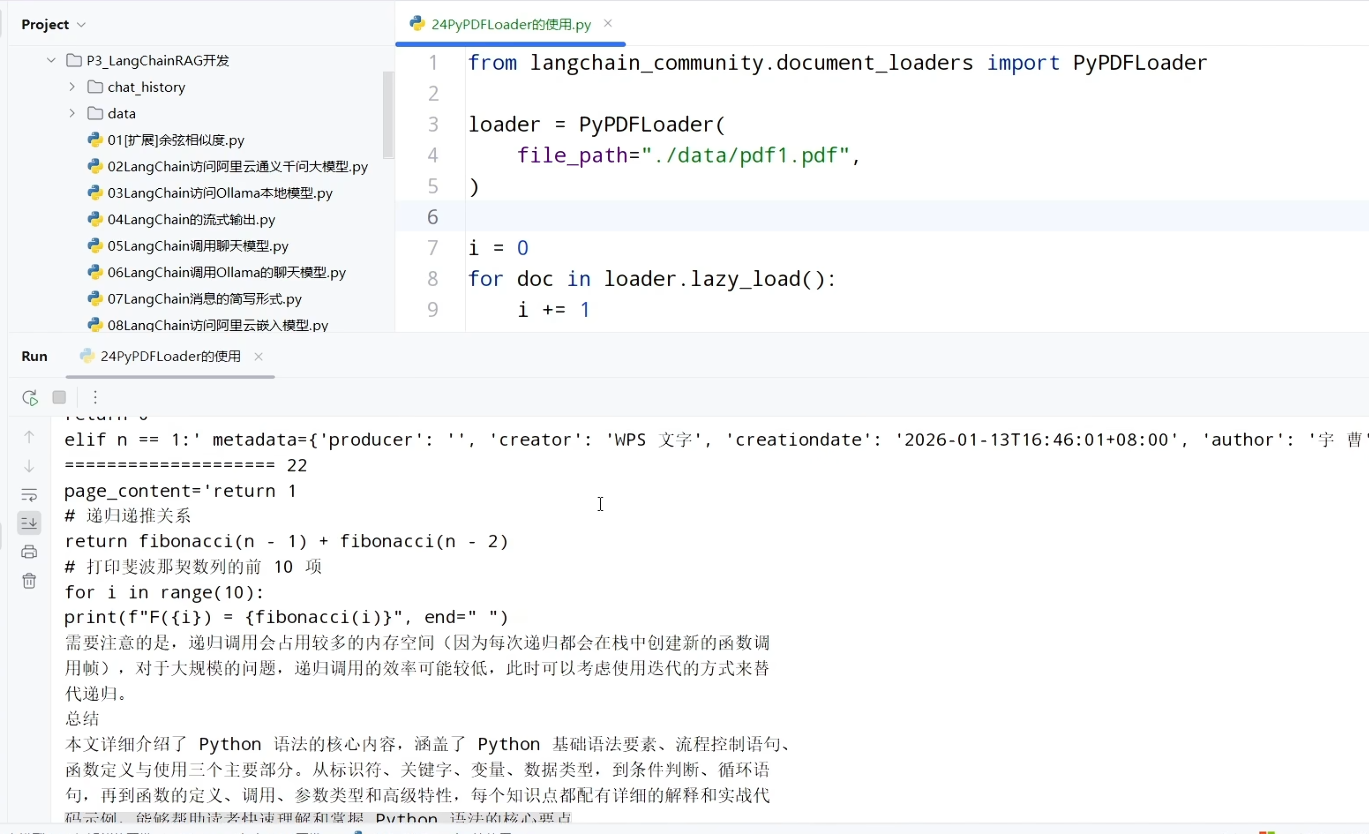The image size is (1369, 834).
Task: Click Python icon of 04LangChain的流式输出.py
Action: tap(95, 219)
